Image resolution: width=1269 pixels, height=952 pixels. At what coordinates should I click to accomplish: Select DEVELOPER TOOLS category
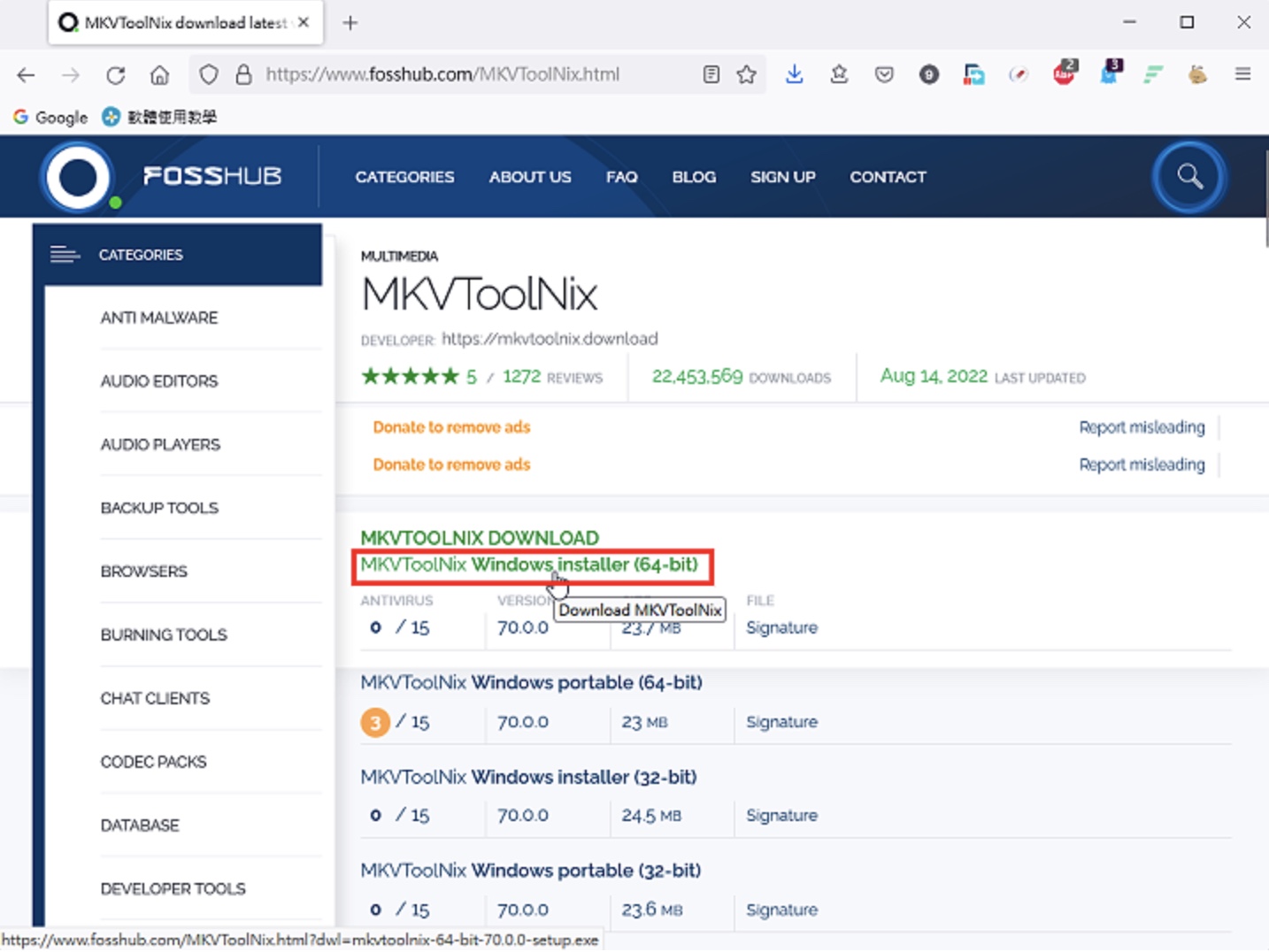point(173,889)
